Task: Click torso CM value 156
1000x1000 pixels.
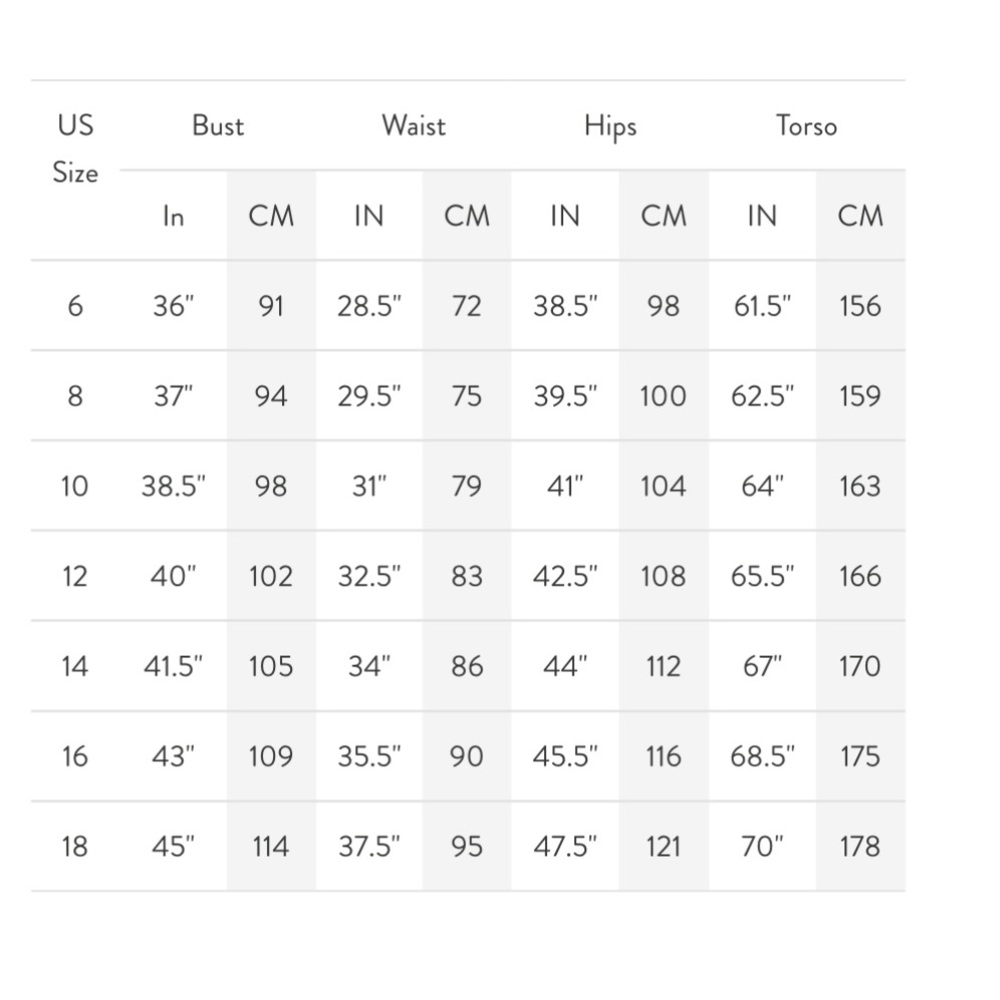Action: (860, 306)
